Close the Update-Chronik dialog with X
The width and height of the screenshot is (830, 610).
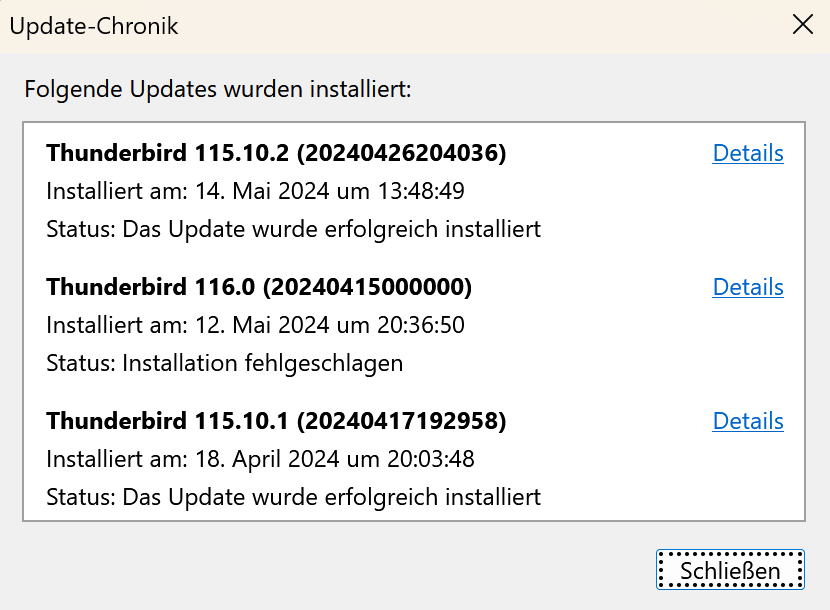[803, 25]
